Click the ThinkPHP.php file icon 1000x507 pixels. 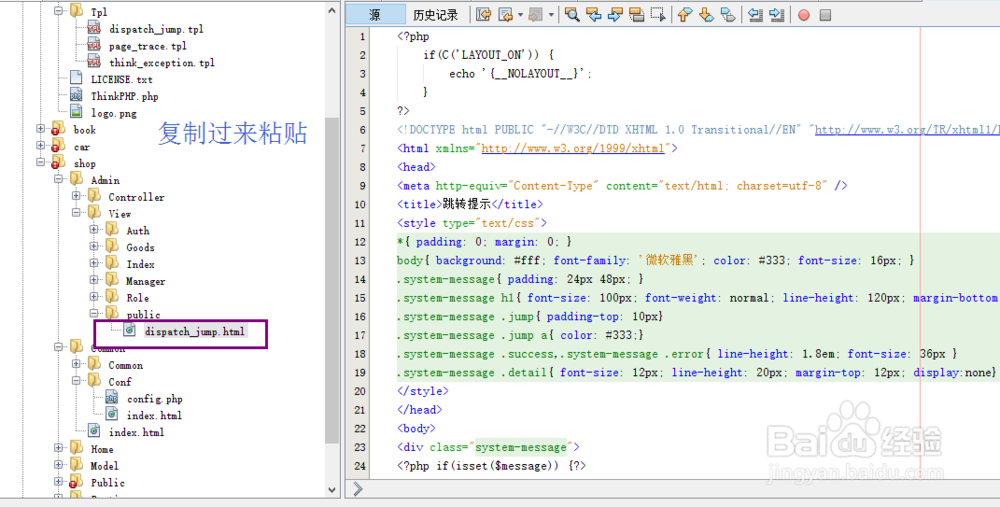coord(77,96)
